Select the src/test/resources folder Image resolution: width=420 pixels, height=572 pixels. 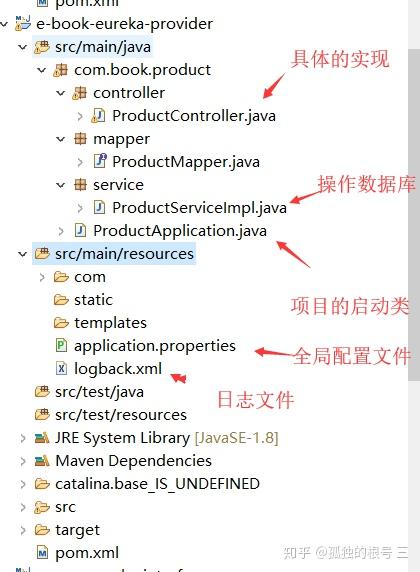[121, 415]
